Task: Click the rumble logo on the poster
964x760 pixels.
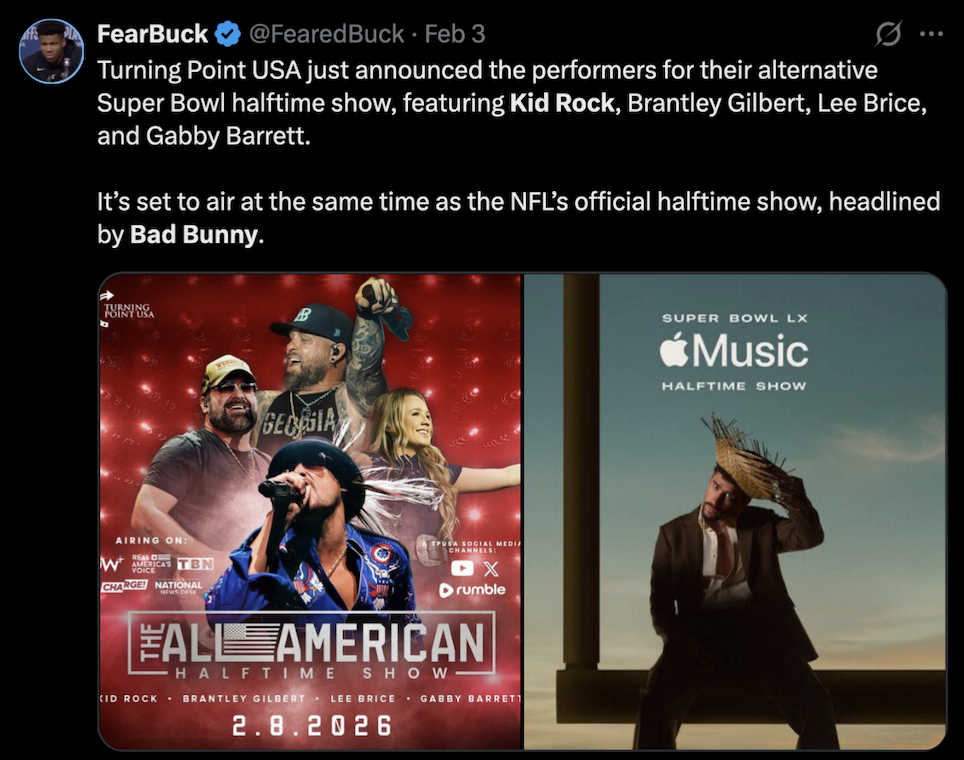Action: tap(472, 590)
